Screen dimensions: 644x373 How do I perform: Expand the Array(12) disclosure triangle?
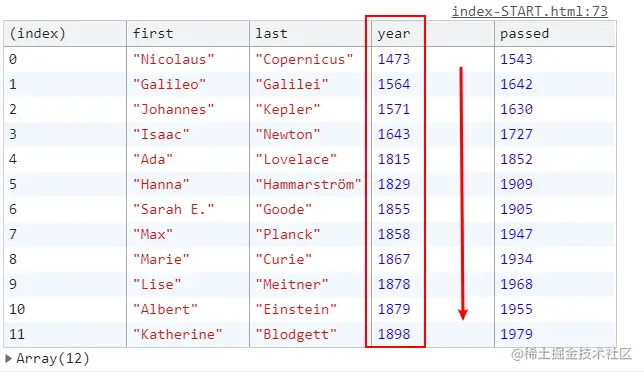coord(8,359)
